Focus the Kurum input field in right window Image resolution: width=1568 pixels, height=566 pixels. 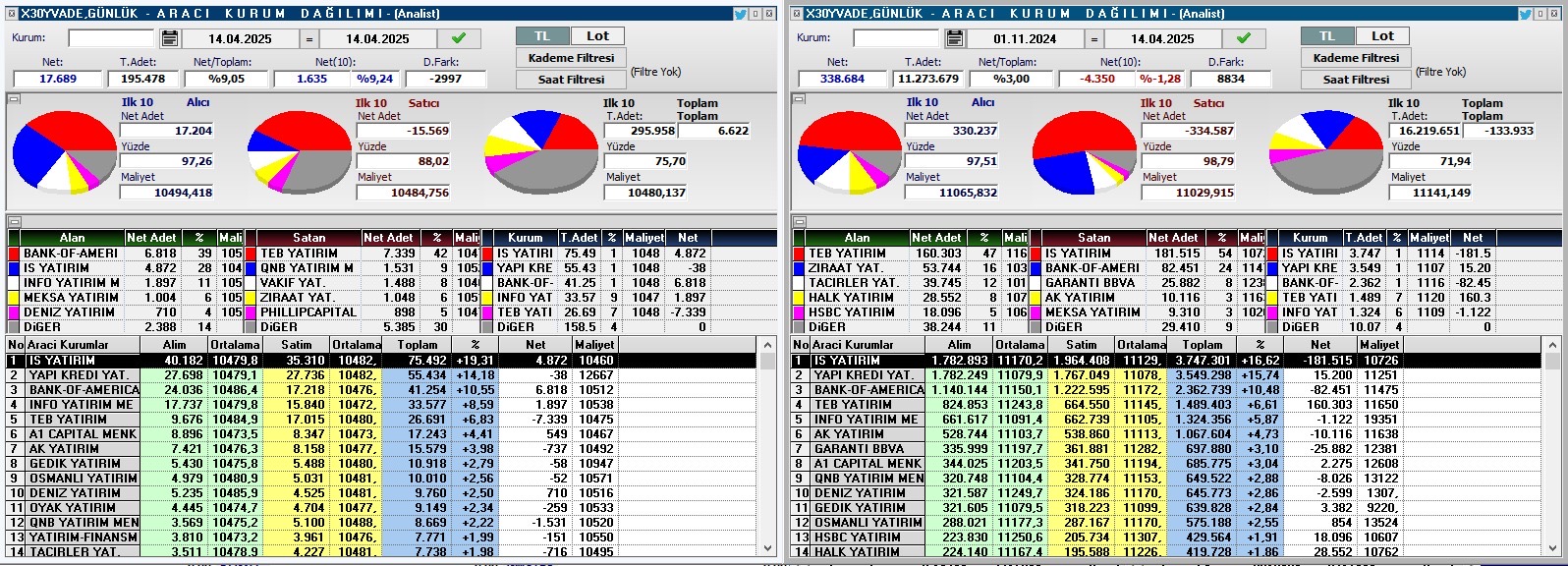[896, 38]
